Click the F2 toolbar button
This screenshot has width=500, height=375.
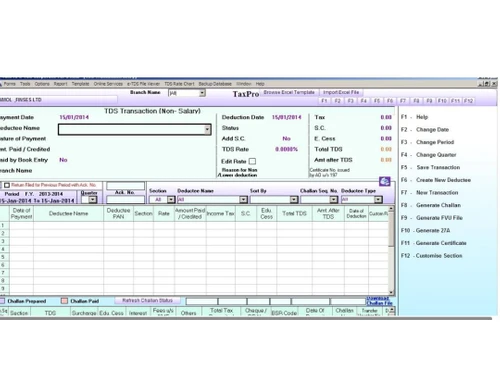[337, 101]
